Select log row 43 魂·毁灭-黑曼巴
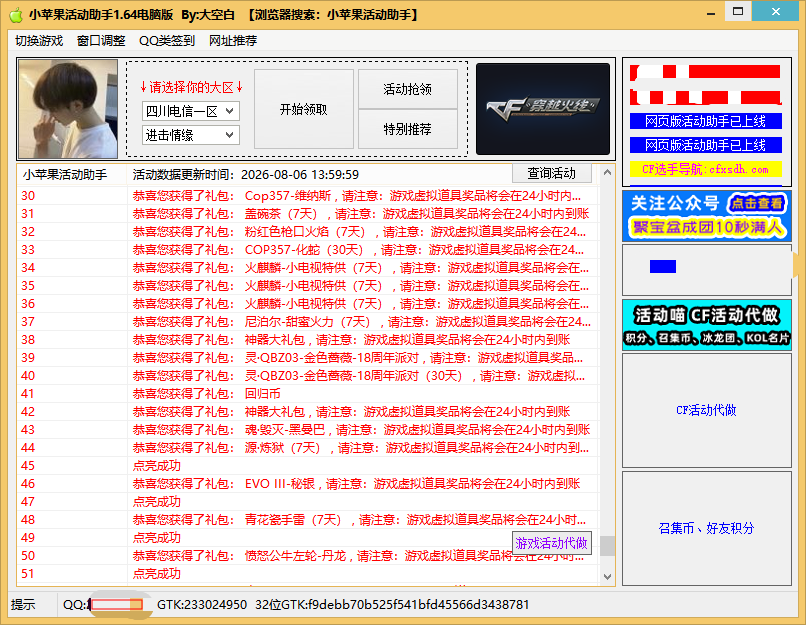Viewport: 806px width, 625px height. (x=307, y=430)
